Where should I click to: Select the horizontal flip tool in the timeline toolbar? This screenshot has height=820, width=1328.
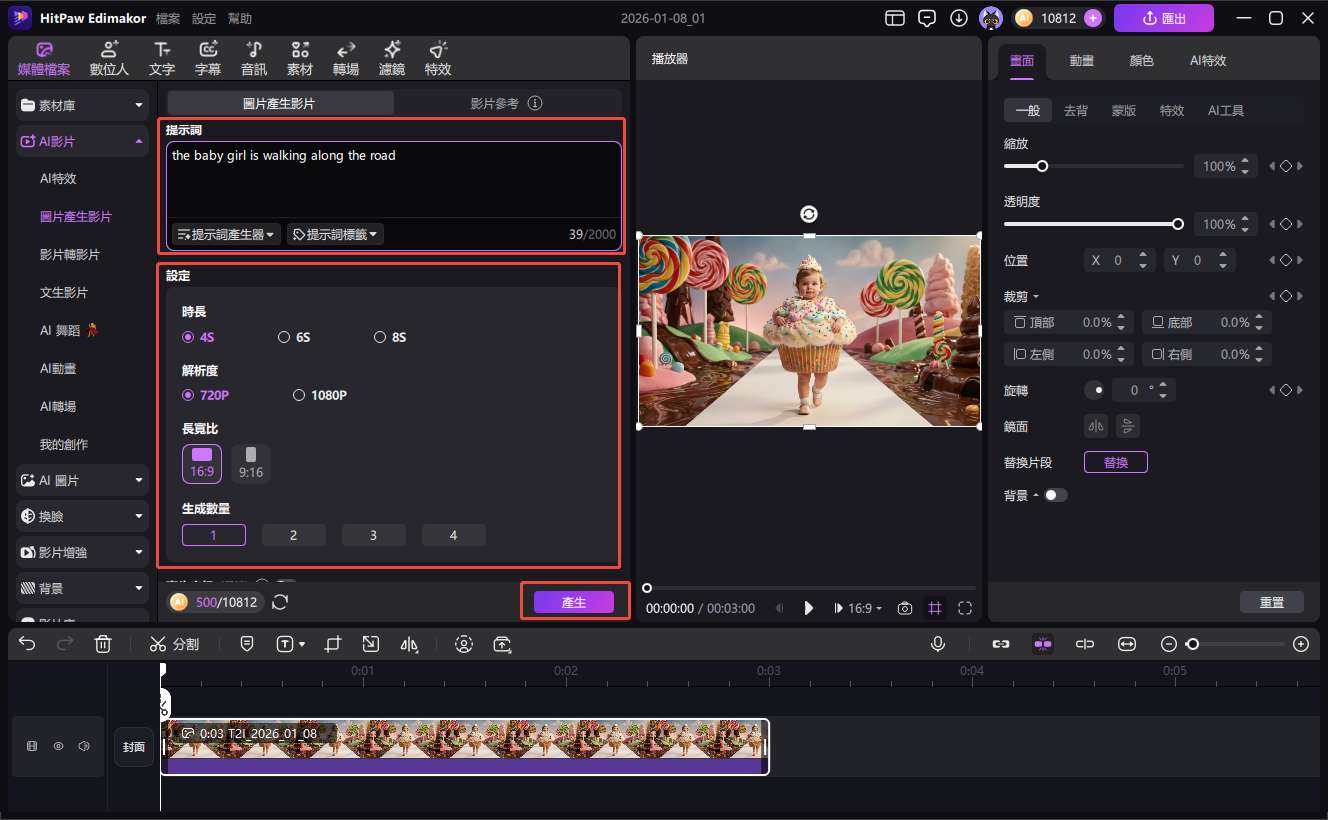(x=409, y=644)
